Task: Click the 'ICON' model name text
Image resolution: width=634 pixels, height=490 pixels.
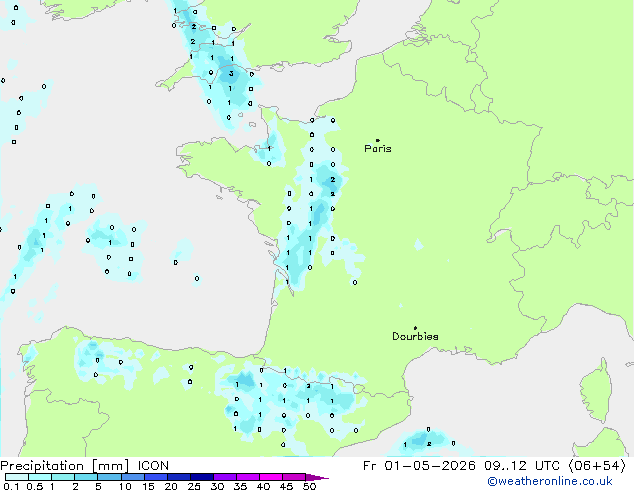Action: 153,466
